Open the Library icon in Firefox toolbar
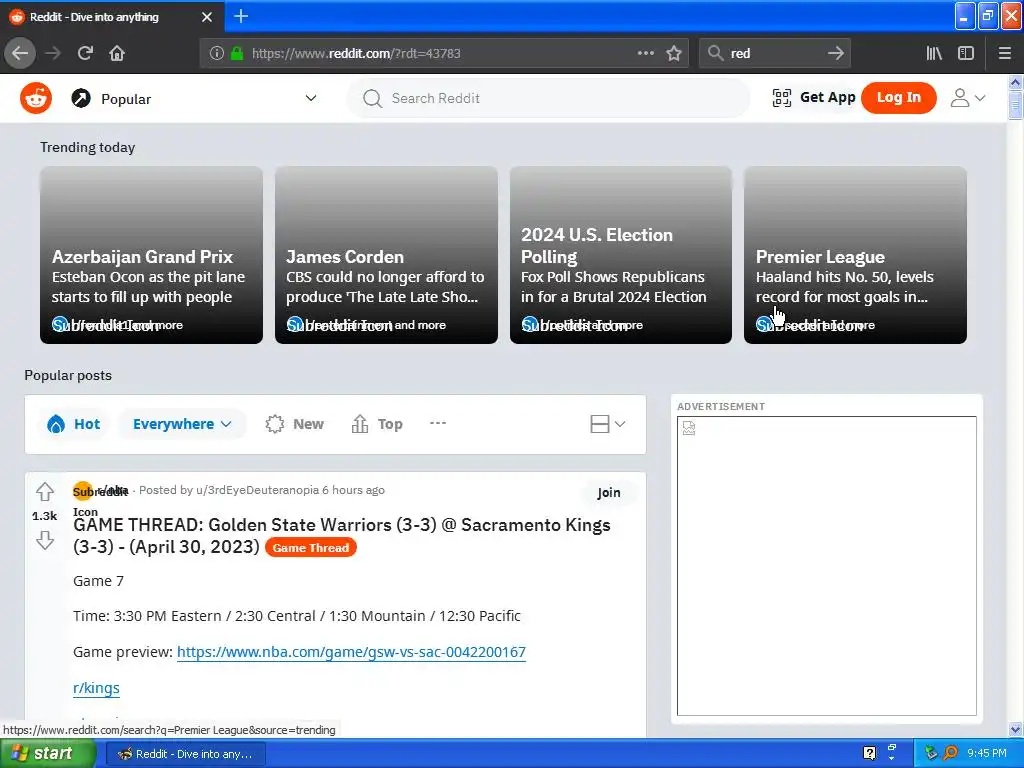 (x=934, y=53)
